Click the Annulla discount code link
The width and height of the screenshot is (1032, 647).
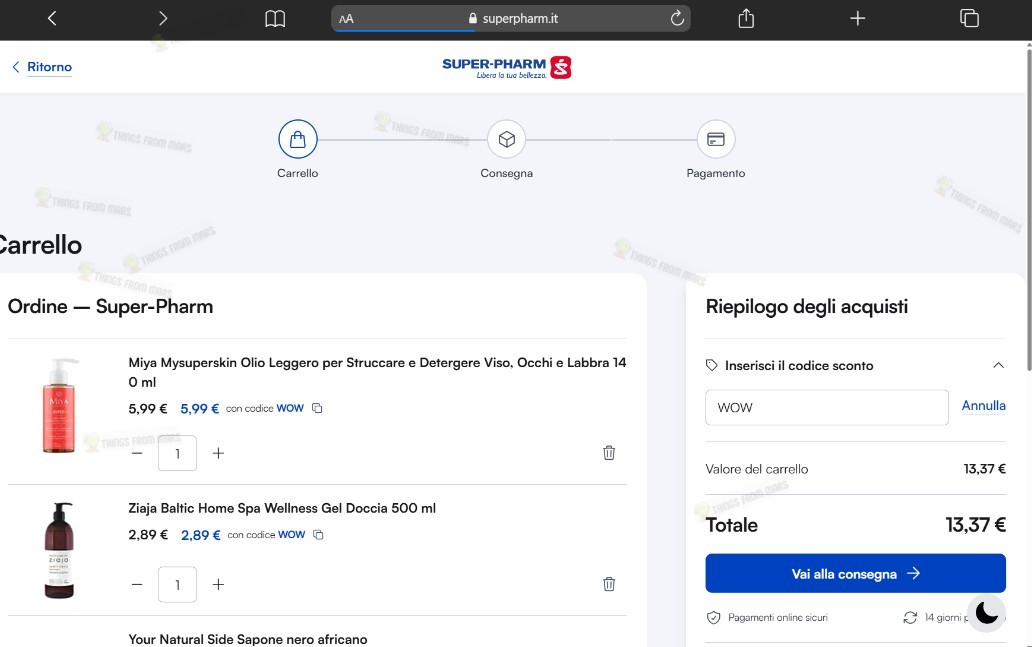tap(983, 405)
